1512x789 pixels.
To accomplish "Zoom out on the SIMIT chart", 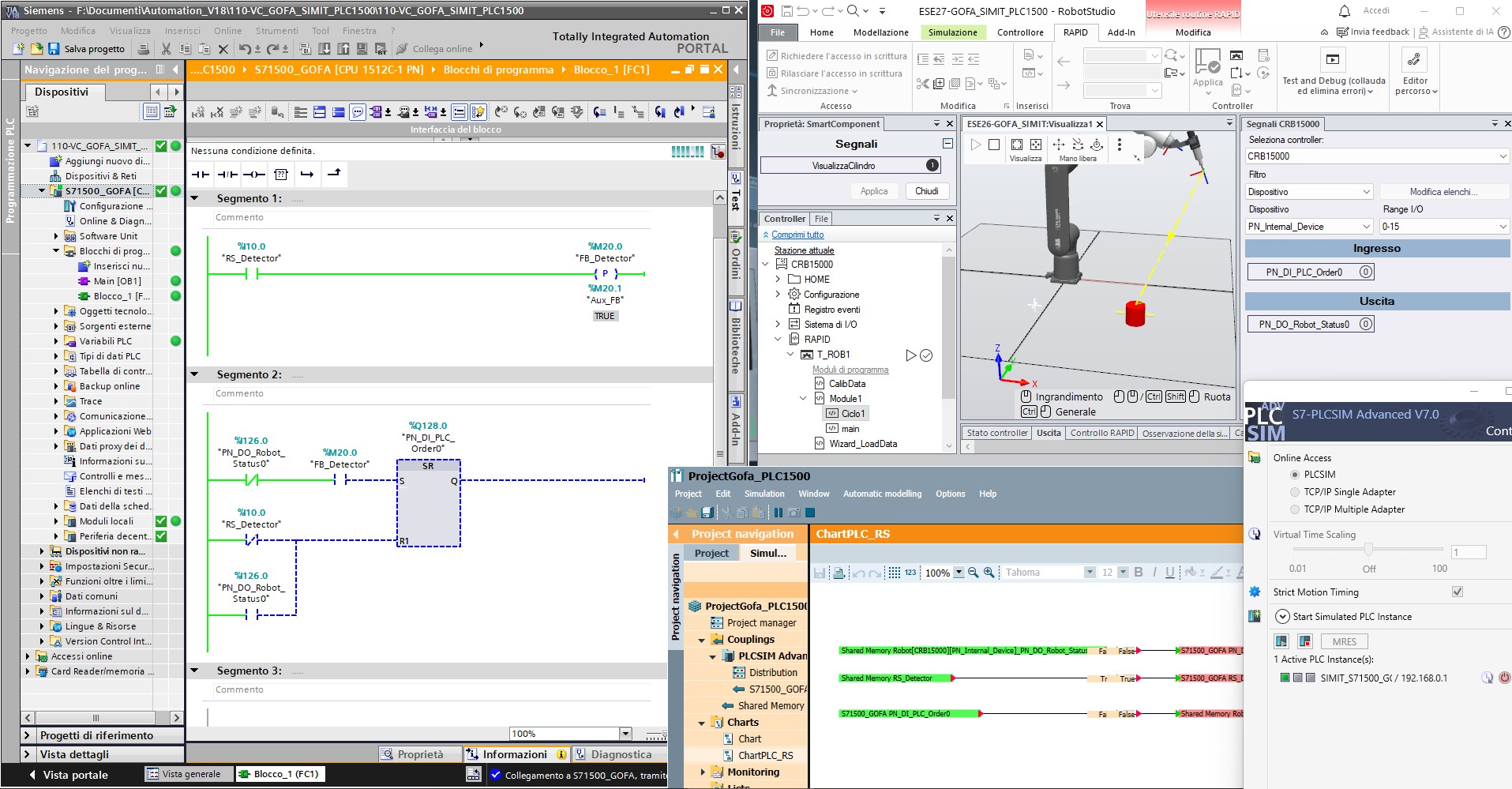I will (973, 573).
